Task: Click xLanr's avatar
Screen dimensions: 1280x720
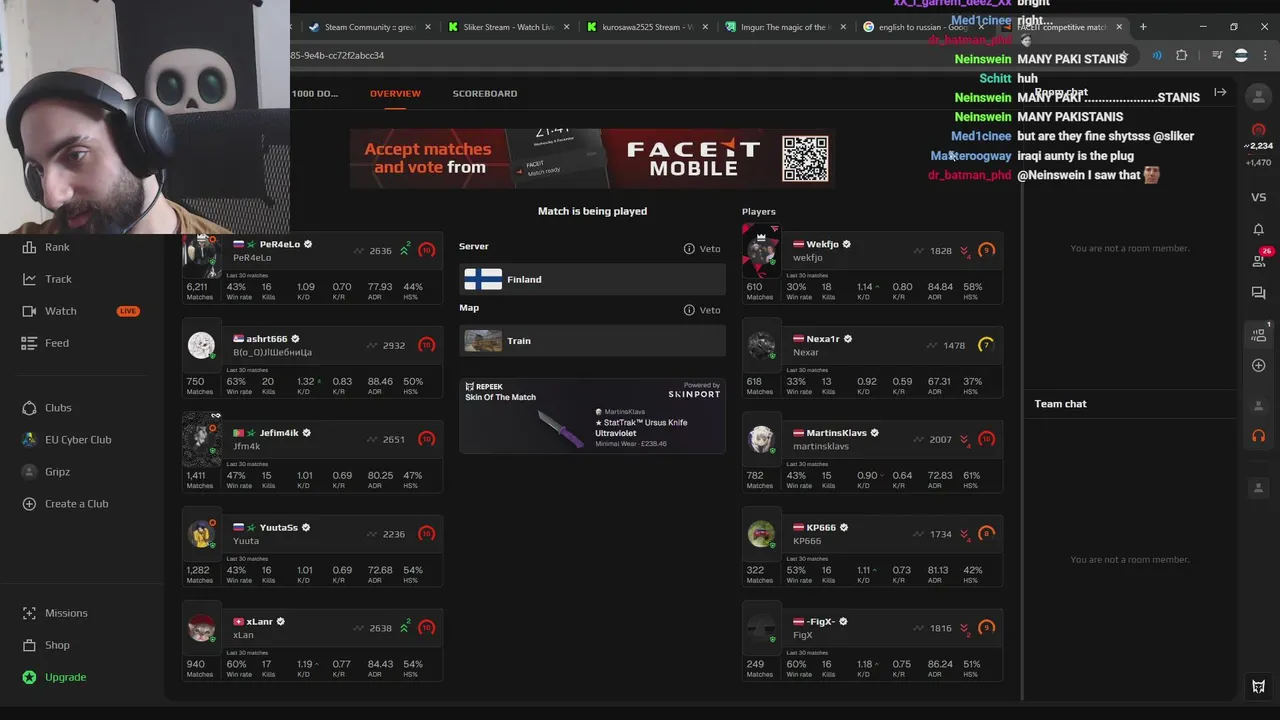Action: pos(201,629)
